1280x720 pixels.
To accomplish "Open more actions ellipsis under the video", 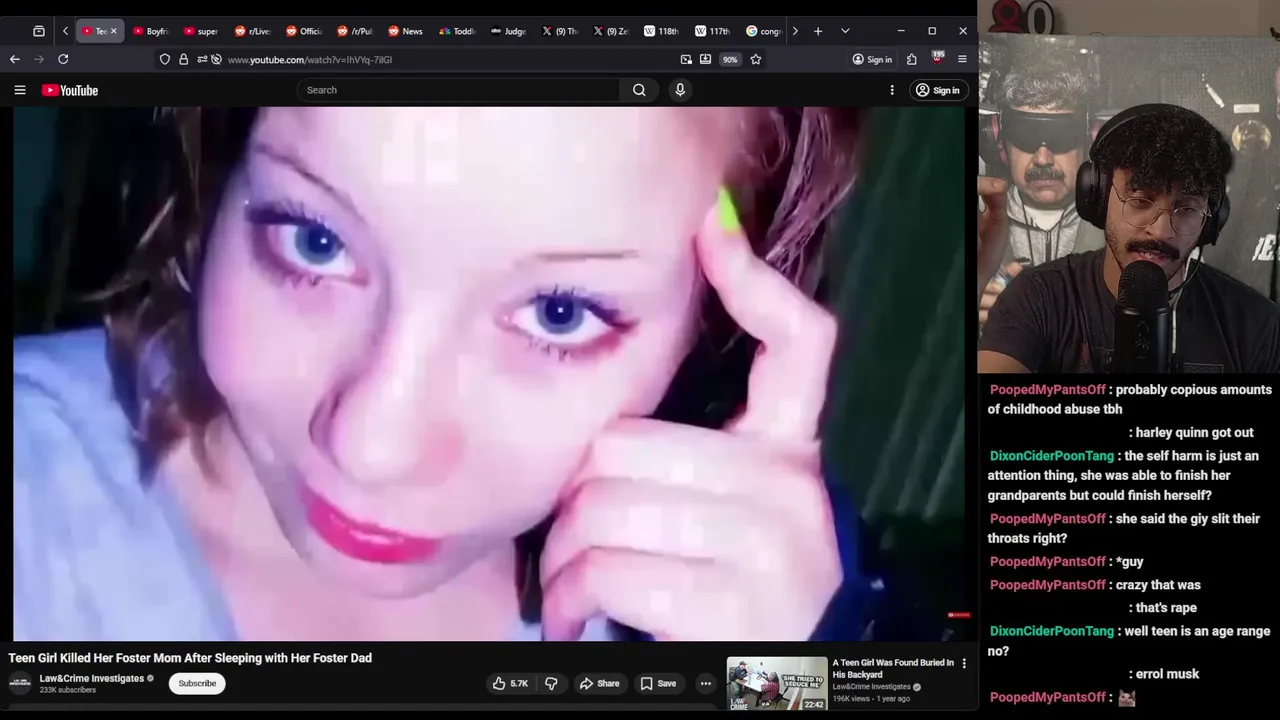I will (706, 683).
